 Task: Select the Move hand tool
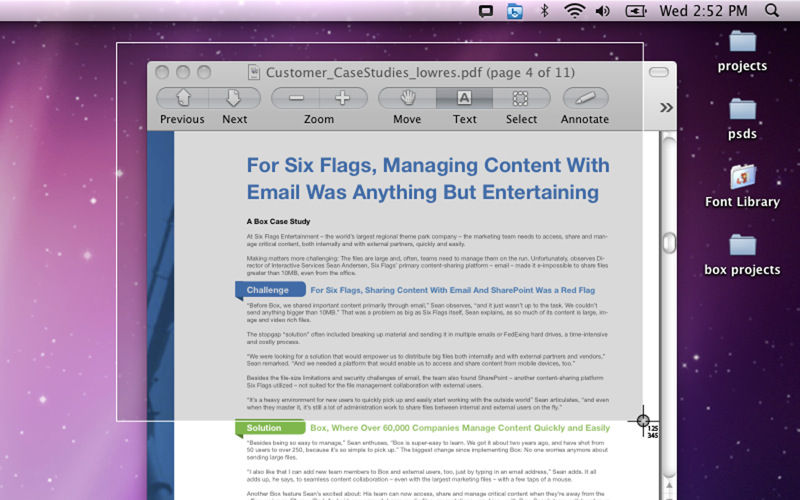click(407, 98)
